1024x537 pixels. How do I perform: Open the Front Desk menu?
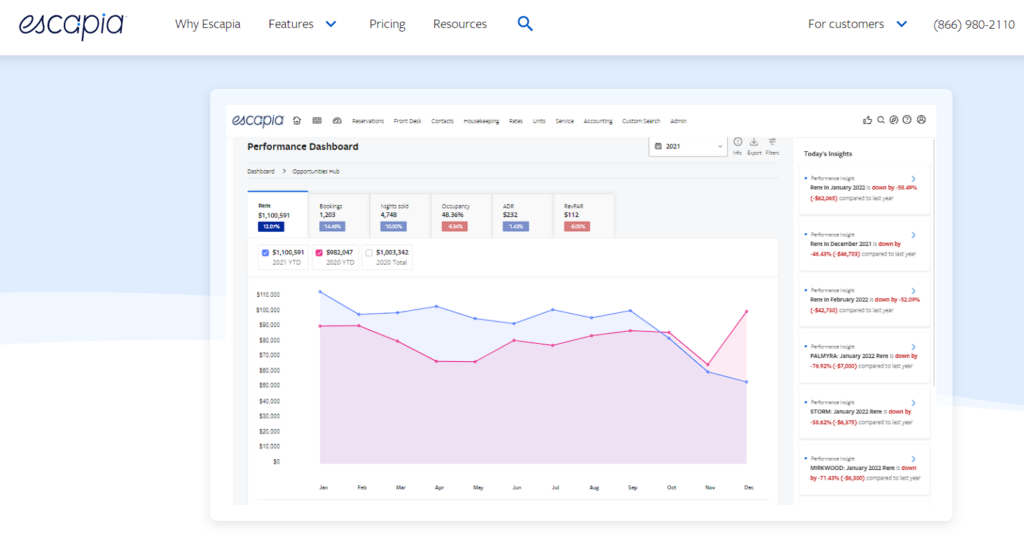(x=408, y=122)
